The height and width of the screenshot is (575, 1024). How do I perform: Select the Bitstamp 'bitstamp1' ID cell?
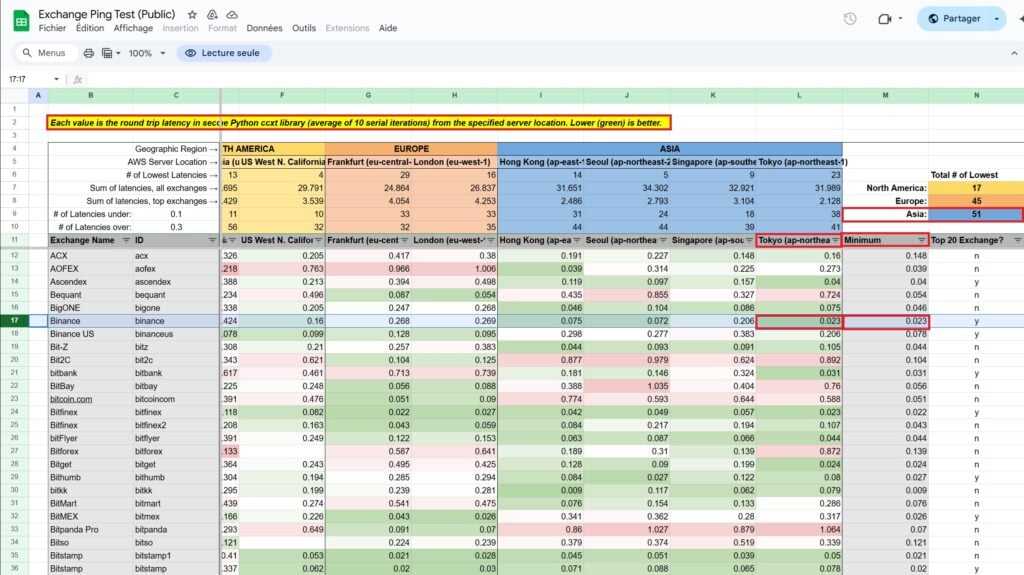tap(176, 556)
